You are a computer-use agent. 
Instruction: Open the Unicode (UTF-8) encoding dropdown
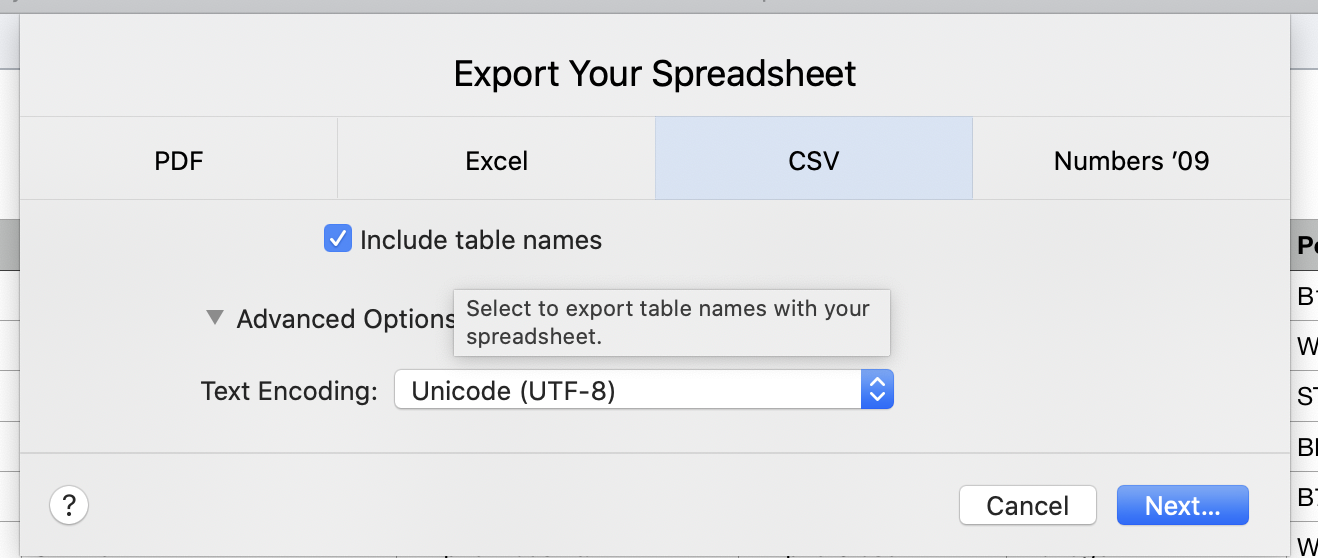(x=644, y=390)
